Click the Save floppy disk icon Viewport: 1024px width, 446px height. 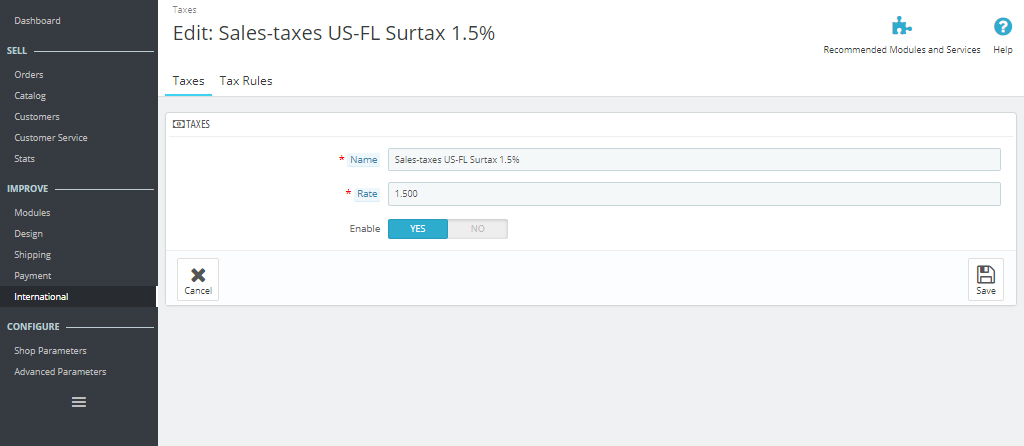click(985, 275)
